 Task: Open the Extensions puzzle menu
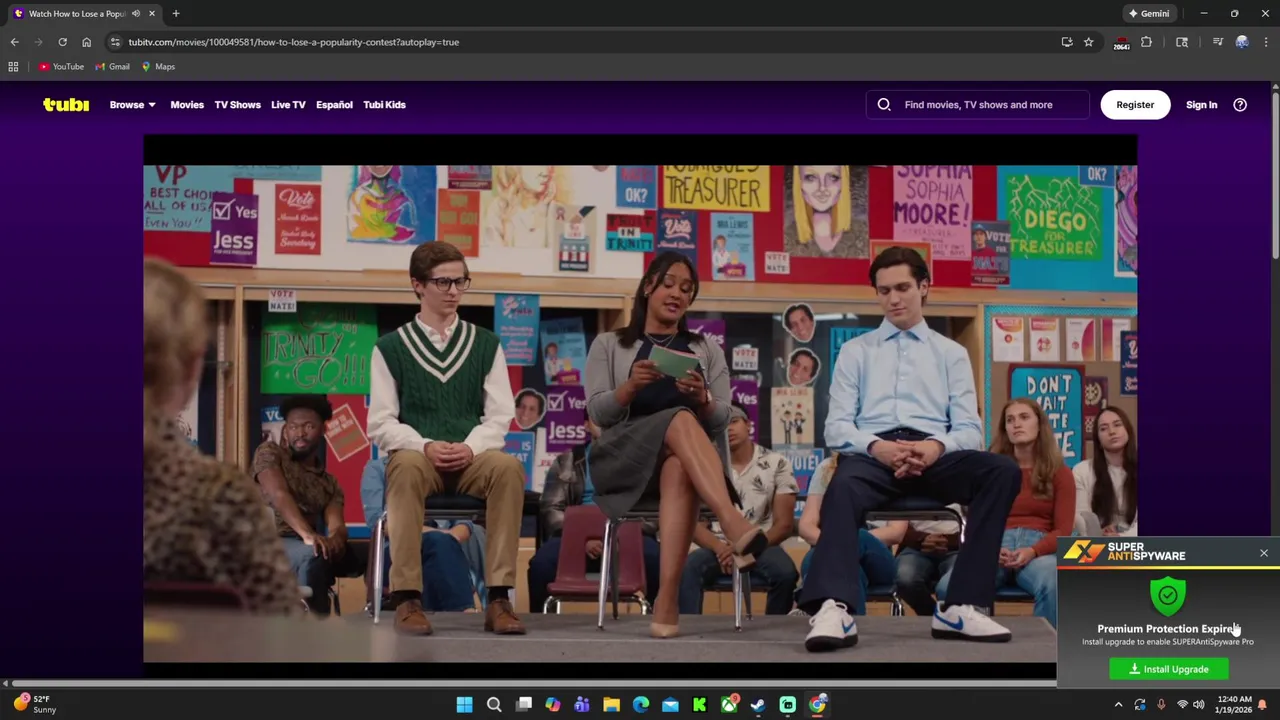click(1146, 42)
